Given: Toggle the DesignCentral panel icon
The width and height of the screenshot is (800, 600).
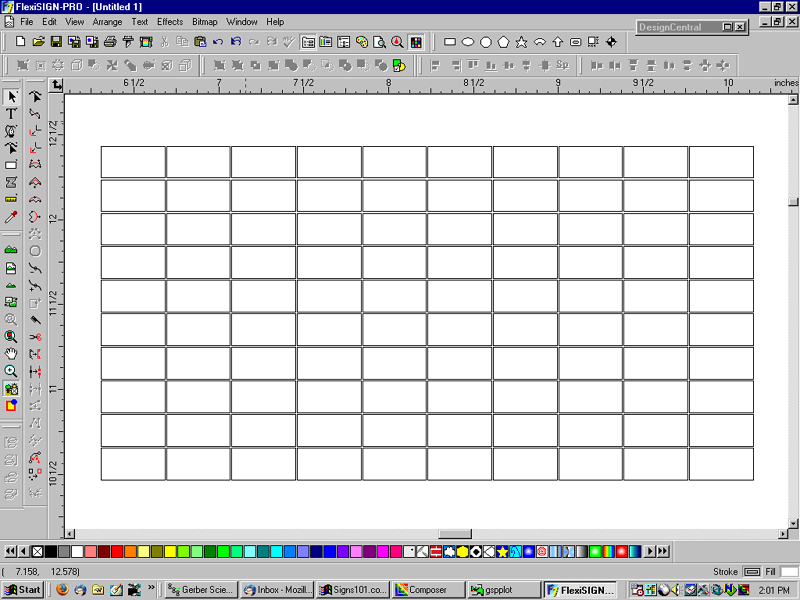Looking at the screenshot, I should click(x=308, y=42).
